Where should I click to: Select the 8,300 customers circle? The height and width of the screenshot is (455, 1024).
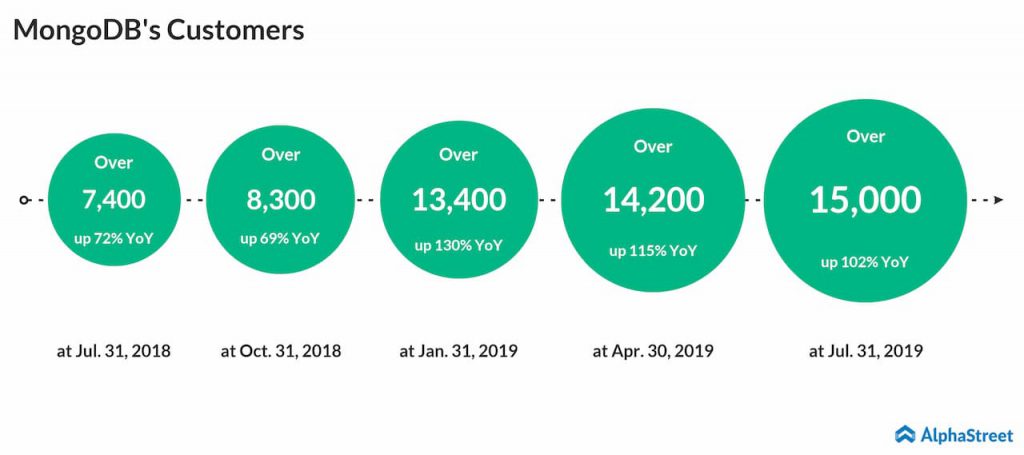point(281,199)
